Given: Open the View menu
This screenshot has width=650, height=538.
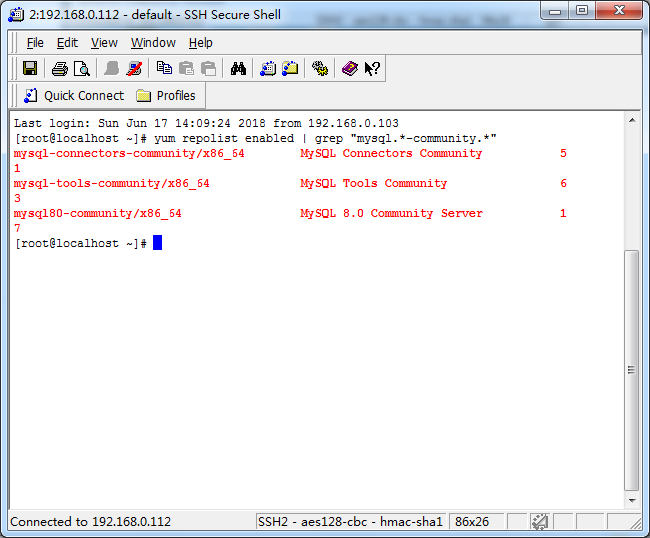Looking at the screenshot, I should (x=104, y=43).
